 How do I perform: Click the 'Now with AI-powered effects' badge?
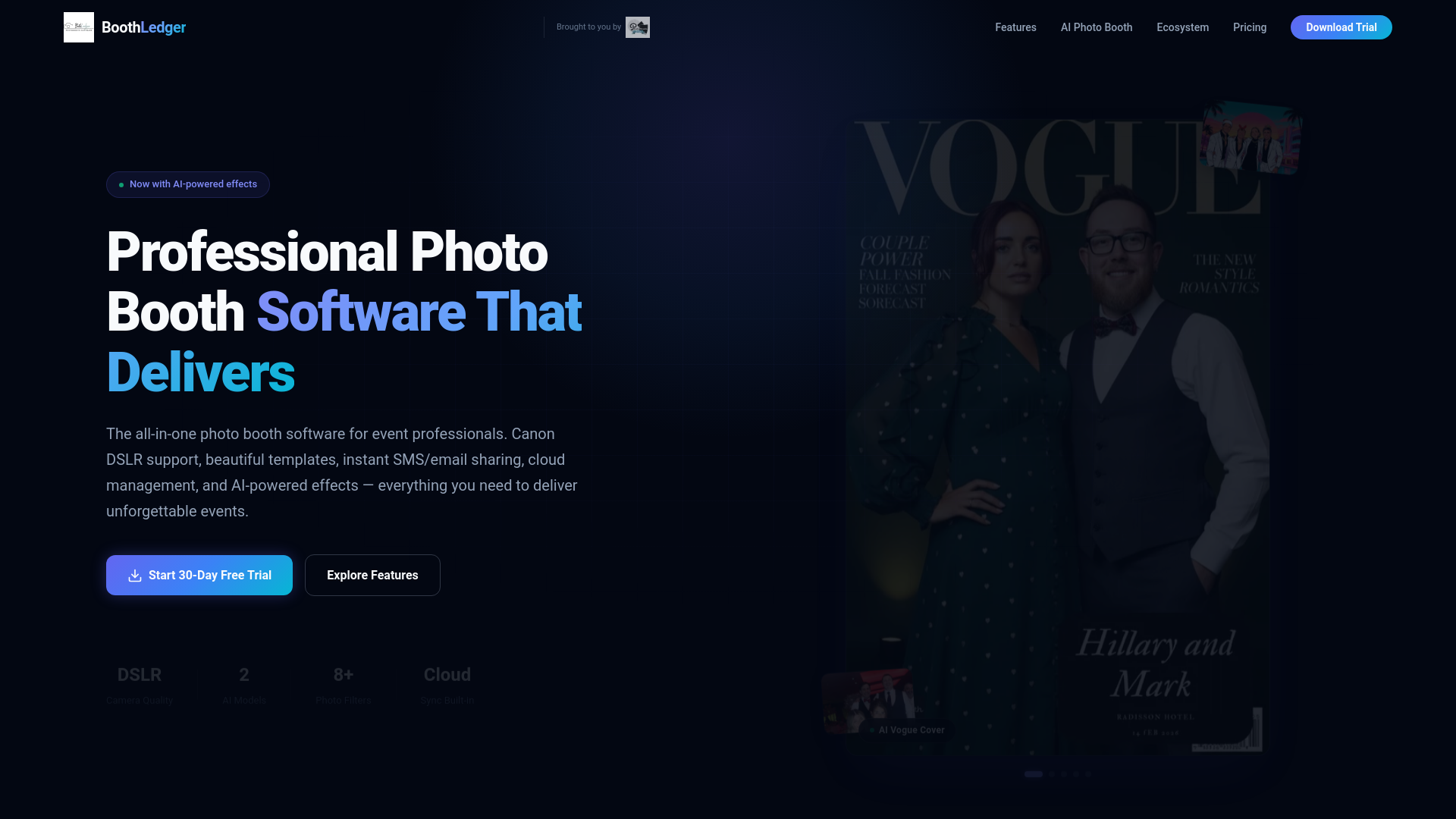pos(188,184)
